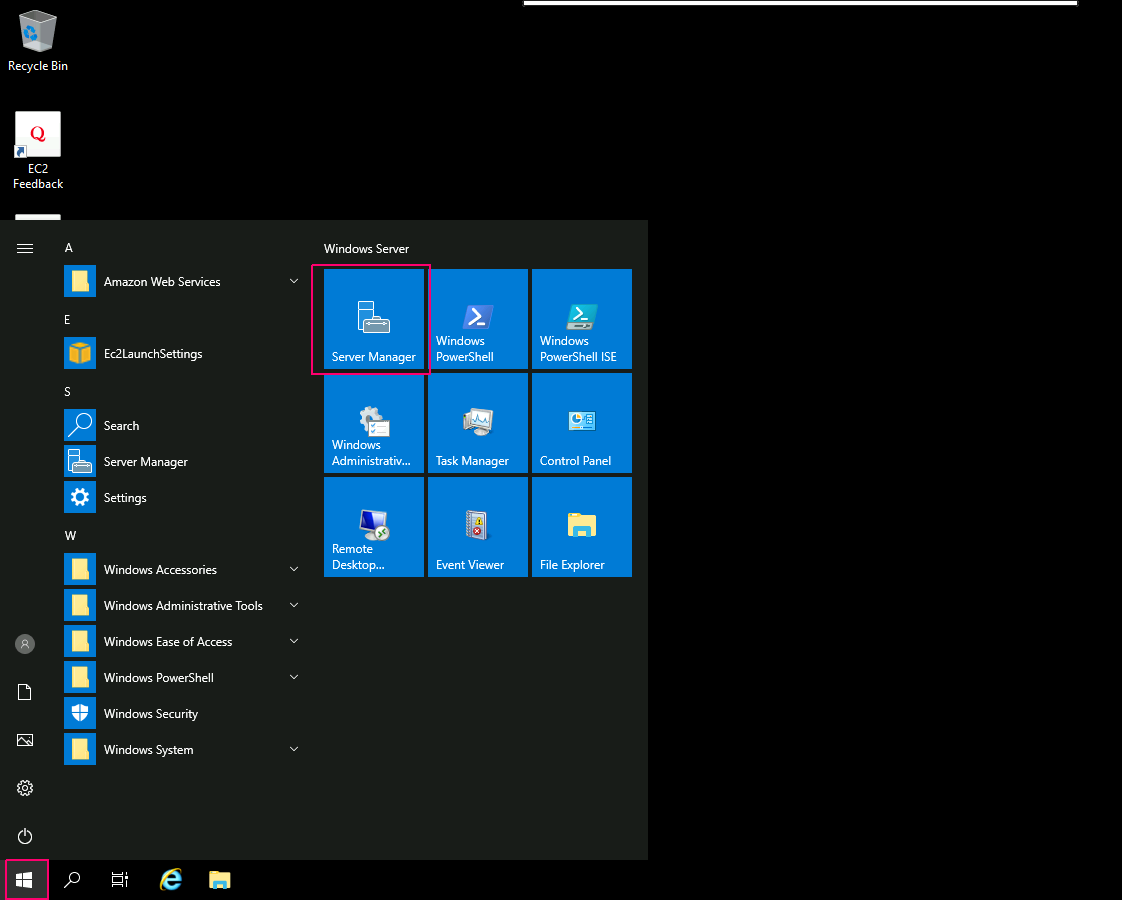
Task: Open the Windows PowerShell ISE tile
Action: pos(582,319)
